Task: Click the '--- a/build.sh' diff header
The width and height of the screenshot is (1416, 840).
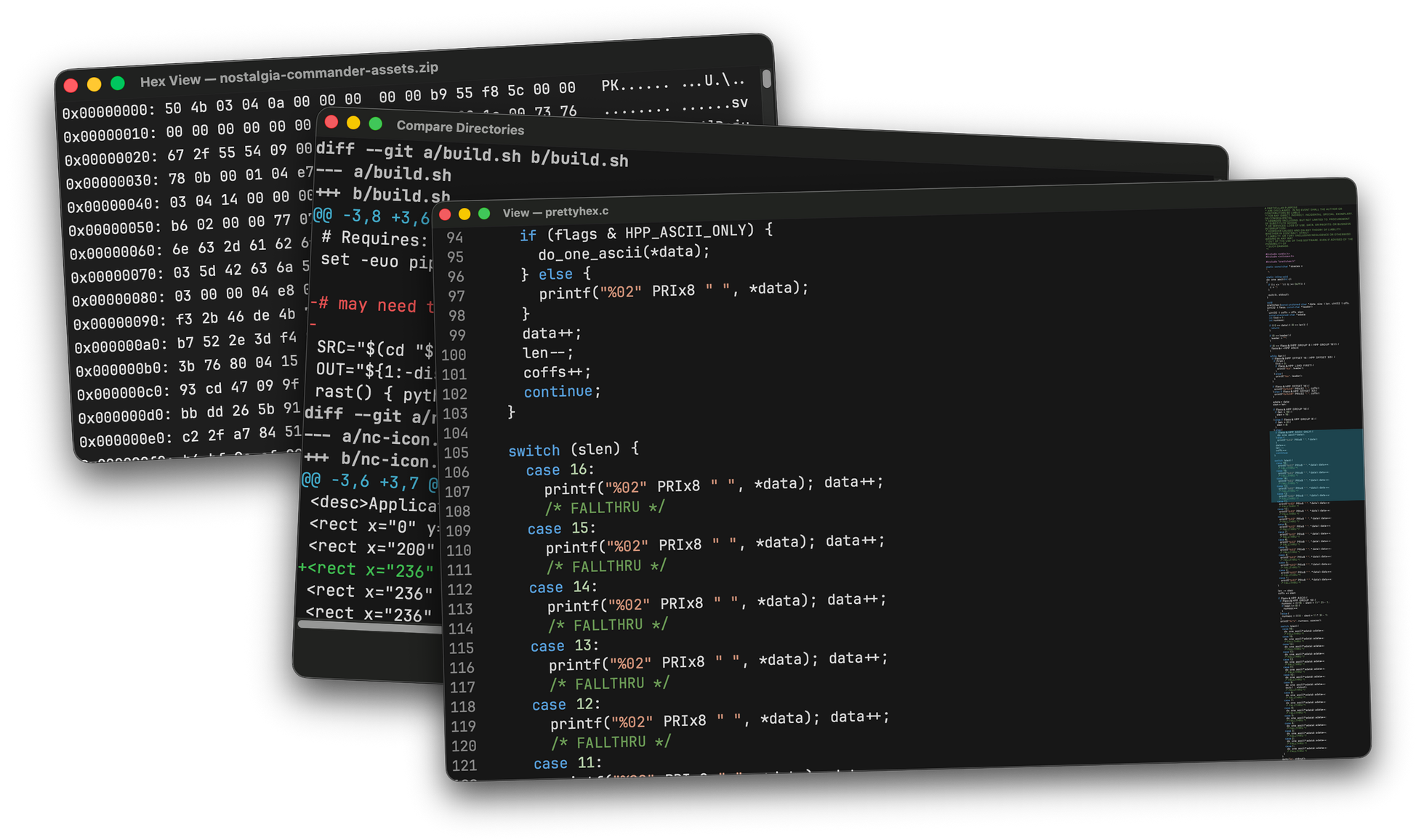Action: pos(384,173)
